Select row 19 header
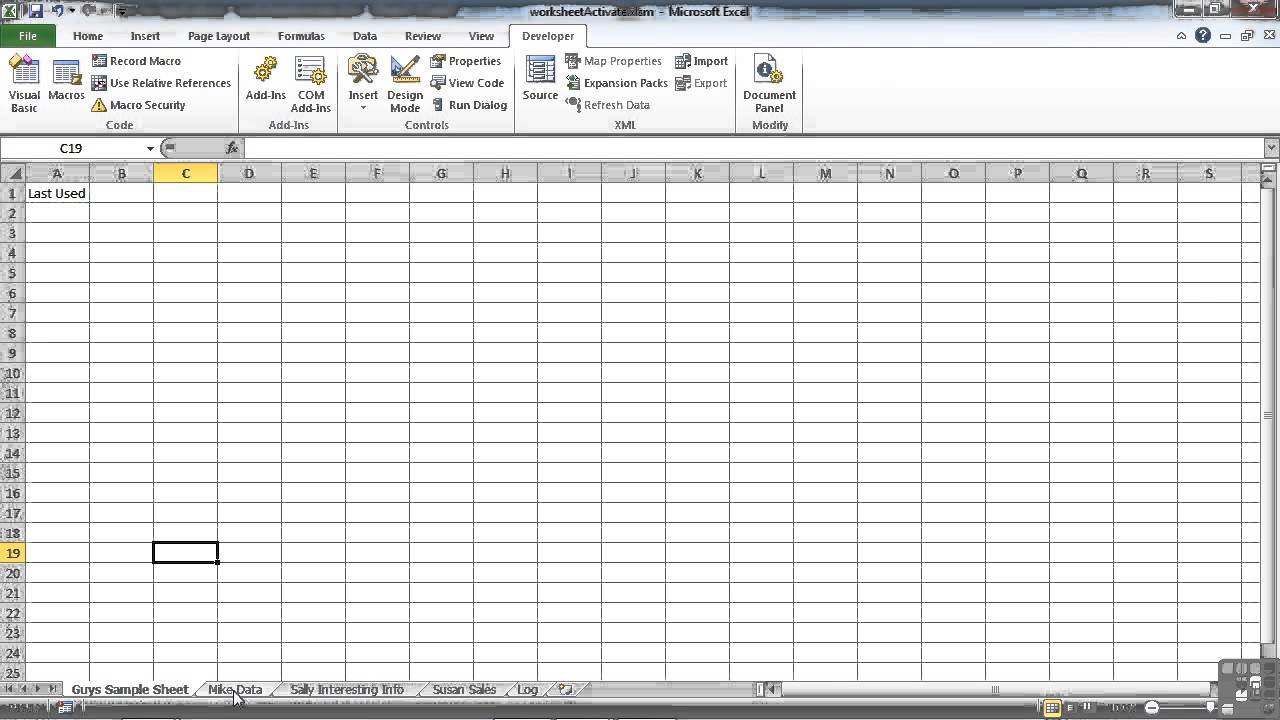 [13, 553]
